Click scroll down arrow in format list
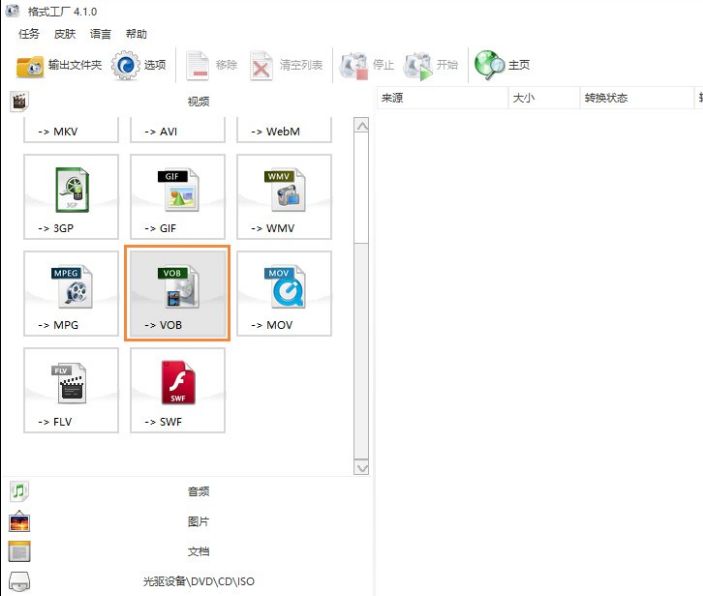The height and width of the screenshot is (596, 703). click(361, 467)
